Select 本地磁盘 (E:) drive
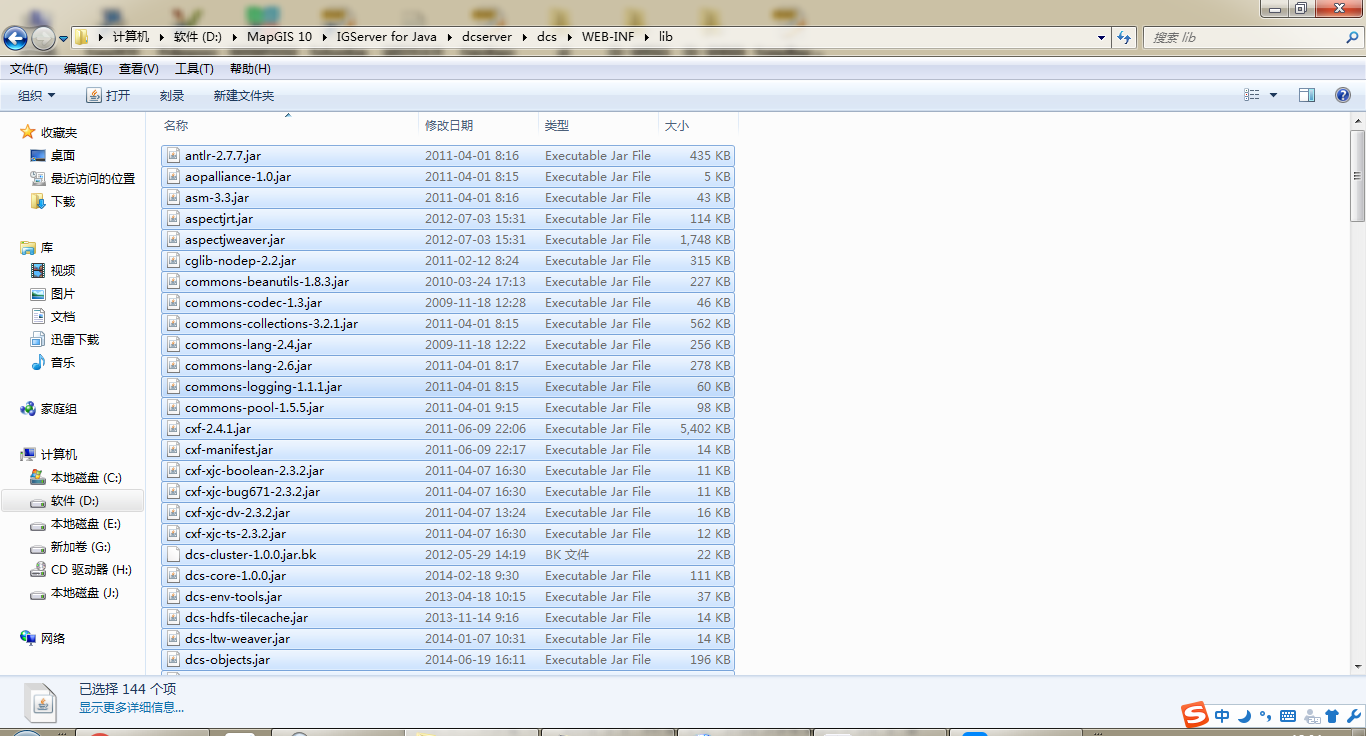The image size is (1366, 736). (86, 523)
